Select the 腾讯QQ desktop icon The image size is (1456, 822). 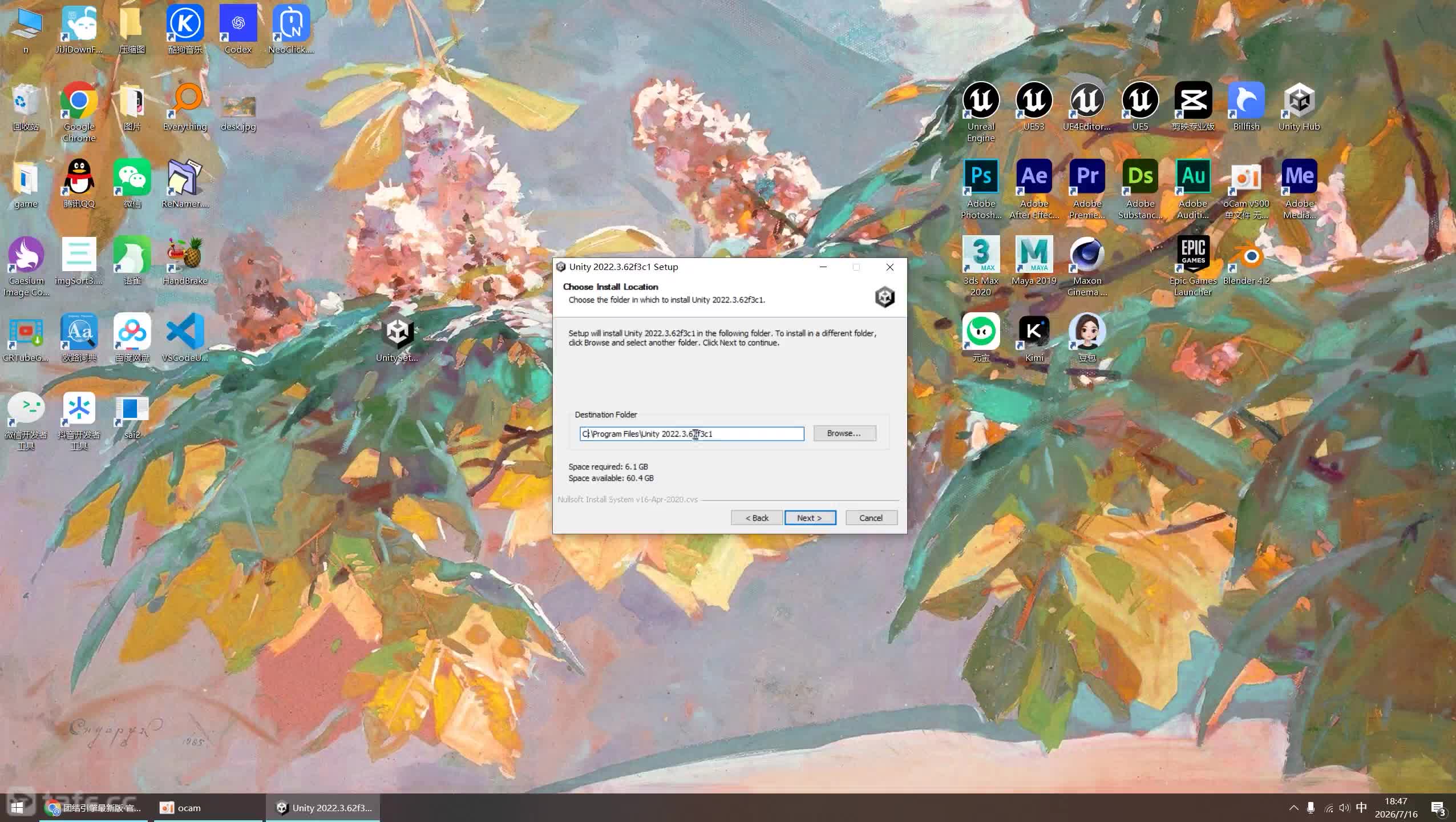79,185
